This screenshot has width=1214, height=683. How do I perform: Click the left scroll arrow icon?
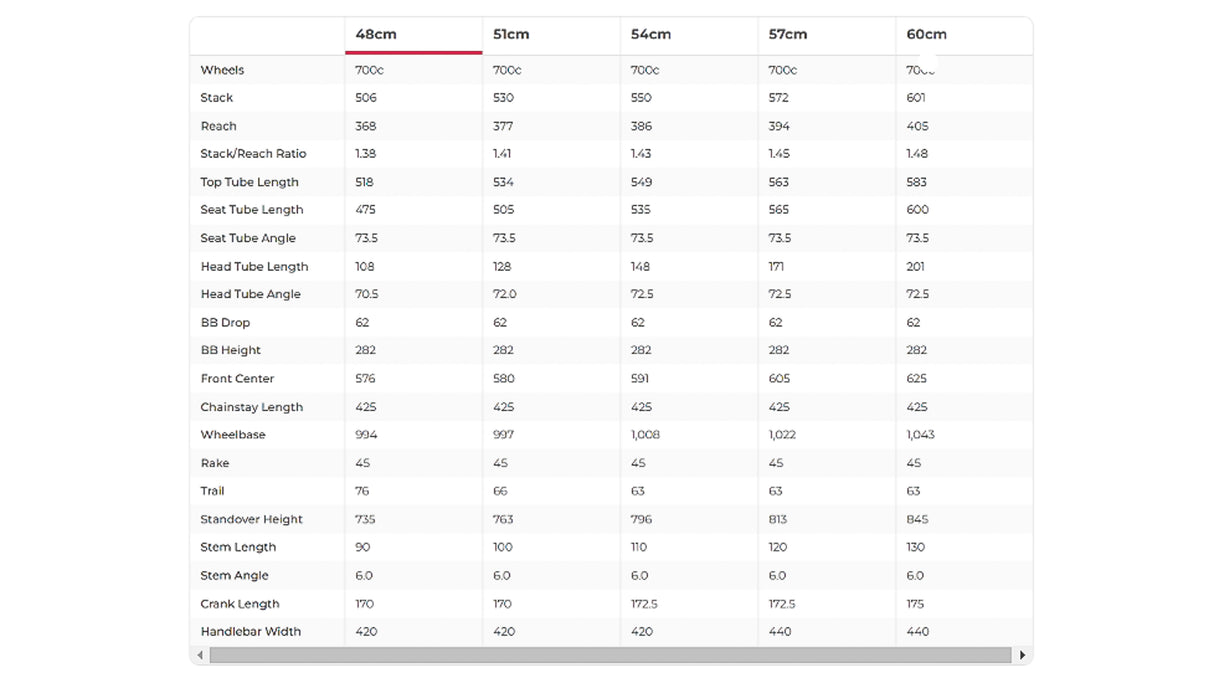click(200, 655)
